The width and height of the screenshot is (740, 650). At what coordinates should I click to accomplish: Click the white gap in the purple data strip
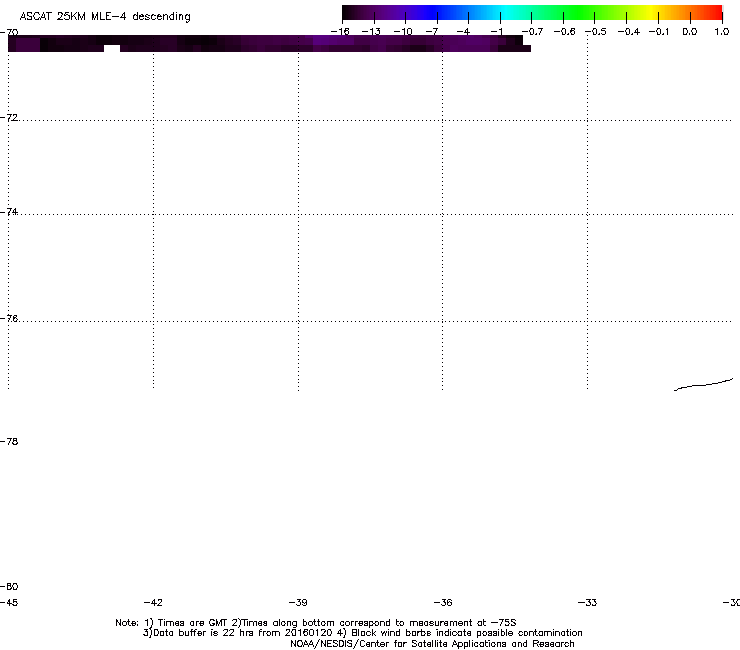112,49
